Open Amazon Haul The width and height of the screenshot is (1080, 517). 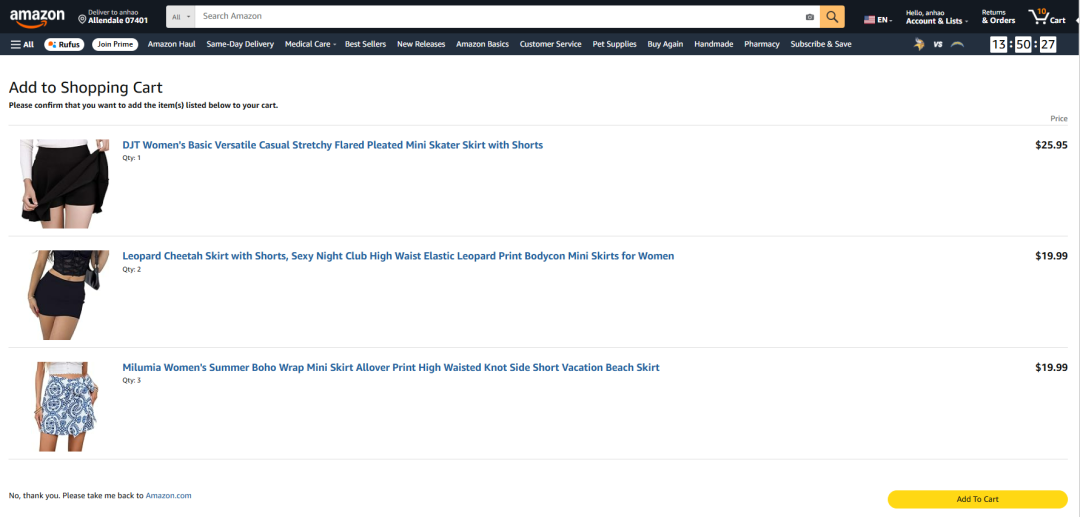tap(172, 44)
